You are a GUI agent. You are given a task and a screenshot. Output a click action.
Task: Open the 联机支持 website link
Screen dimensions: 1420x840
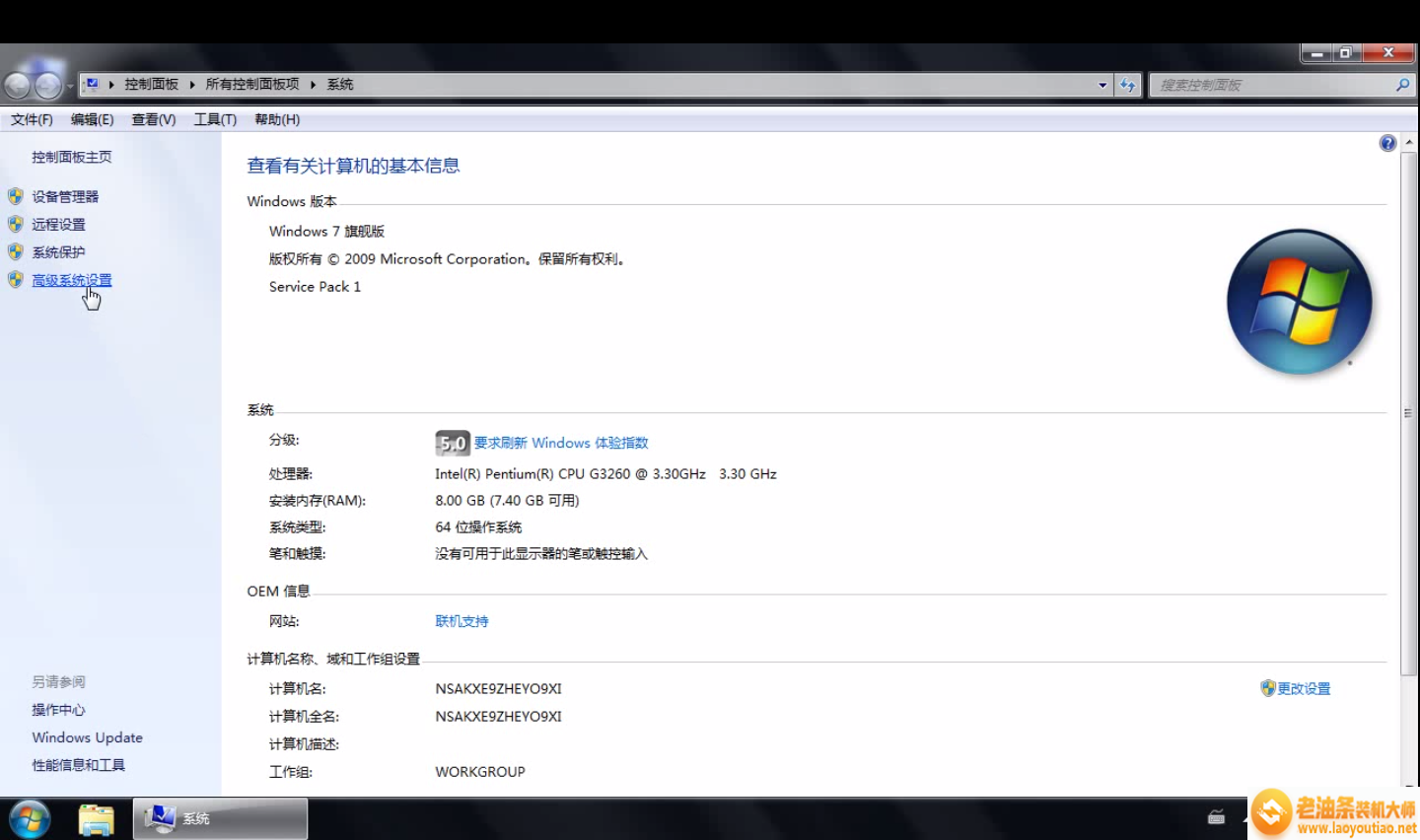[461, 621]
